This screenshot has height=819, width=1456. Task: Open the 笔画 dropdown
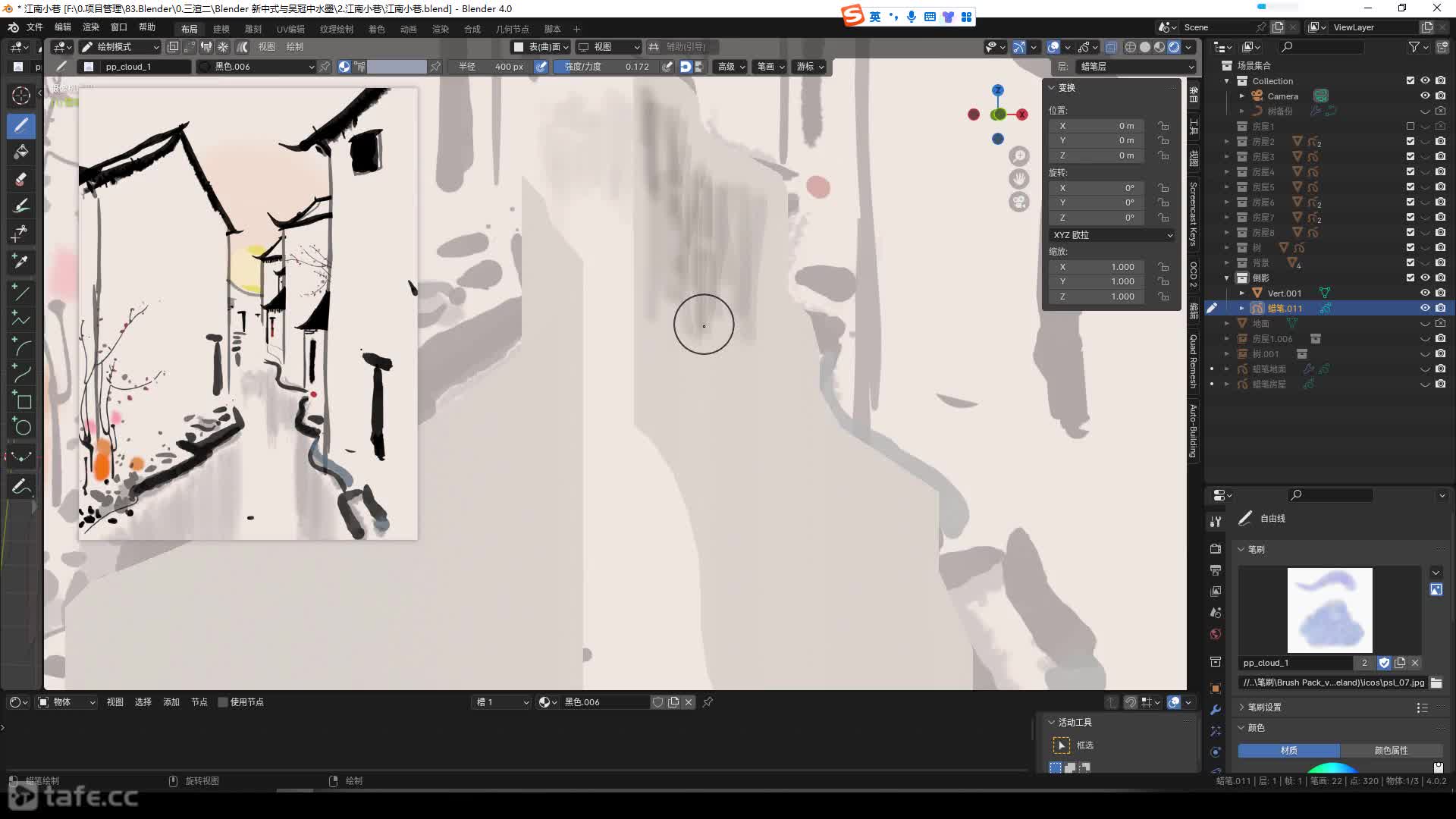[x=771, y=67]
